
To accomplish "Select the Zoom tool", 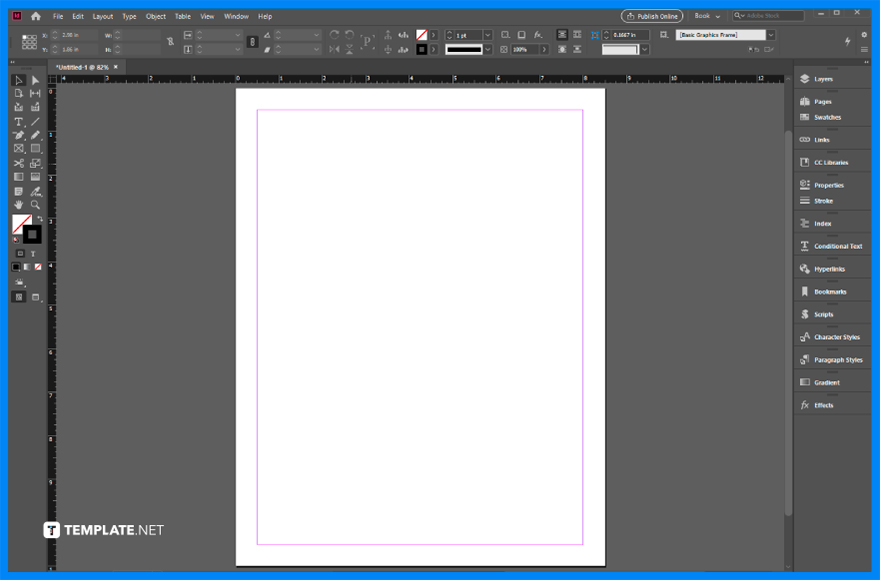I will (33, 206).
